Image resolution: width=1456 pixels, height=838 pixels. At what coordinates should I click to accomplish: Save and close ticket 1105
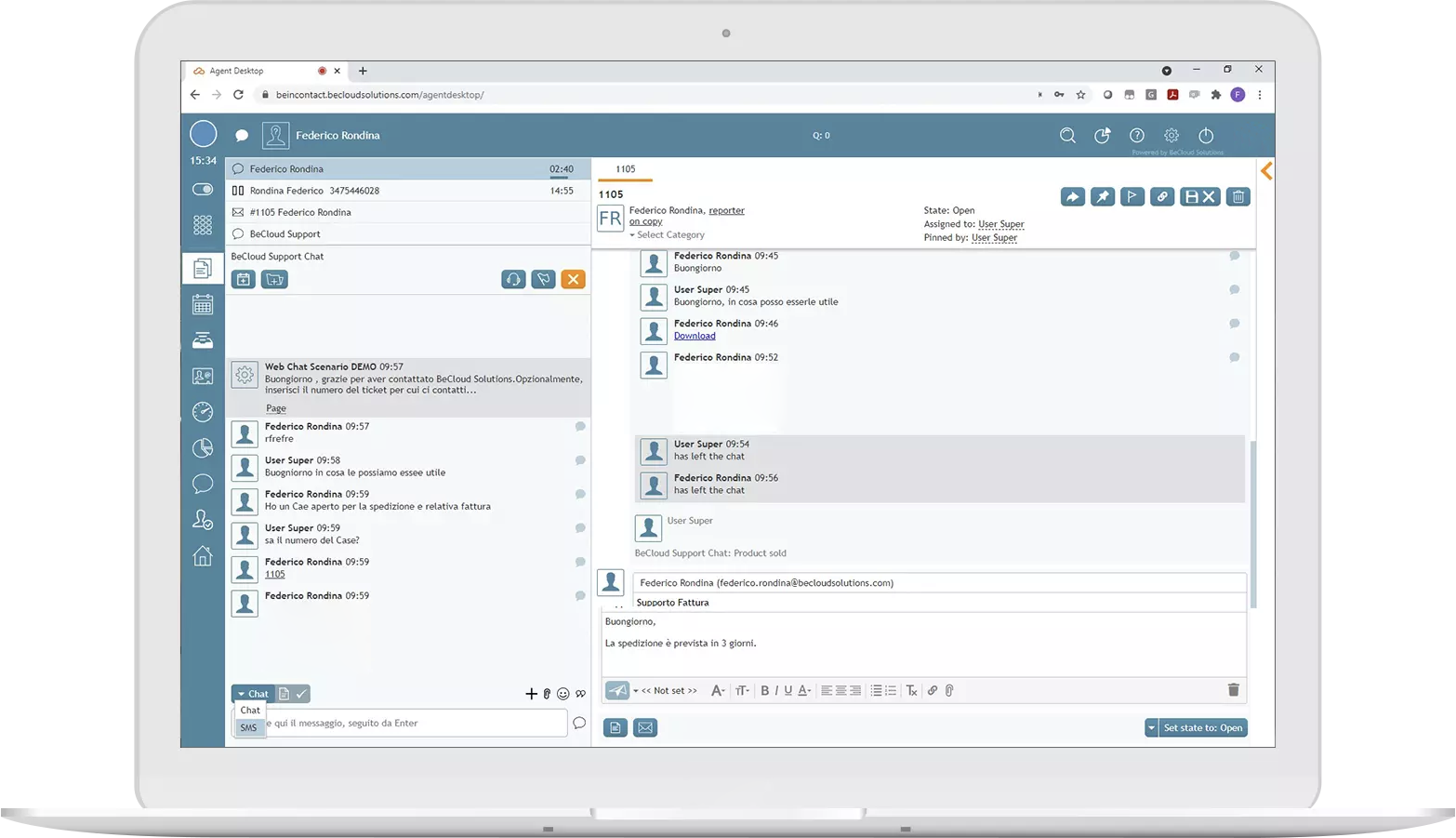tap(1199, 196)
